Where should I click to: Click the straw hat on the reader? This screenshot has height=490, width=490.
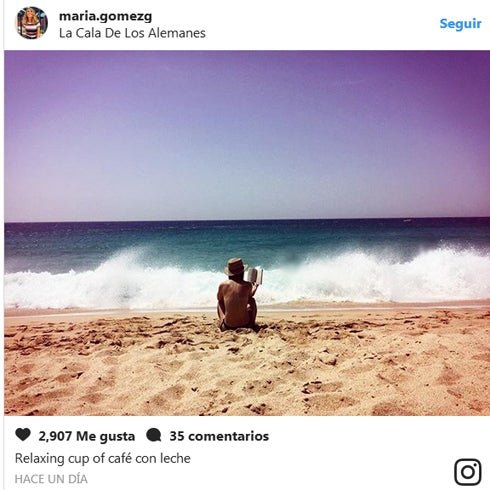(236, 266)
